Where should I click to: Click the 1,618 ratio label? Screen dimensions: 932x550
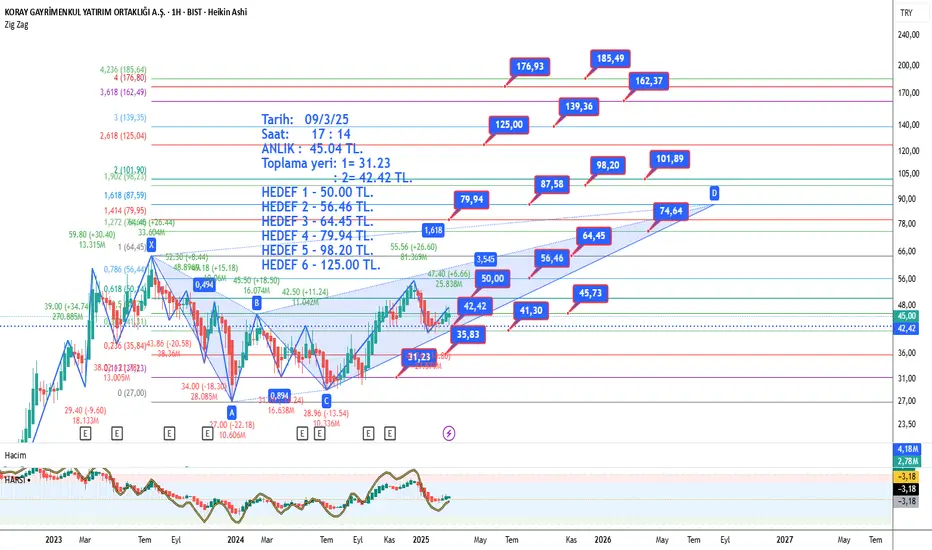433,230
